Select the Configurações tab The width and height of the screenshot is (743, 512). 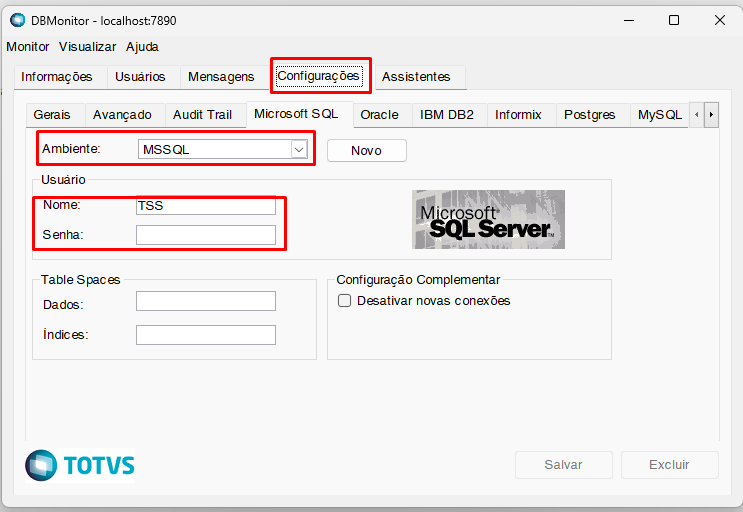tap(318, 76)
